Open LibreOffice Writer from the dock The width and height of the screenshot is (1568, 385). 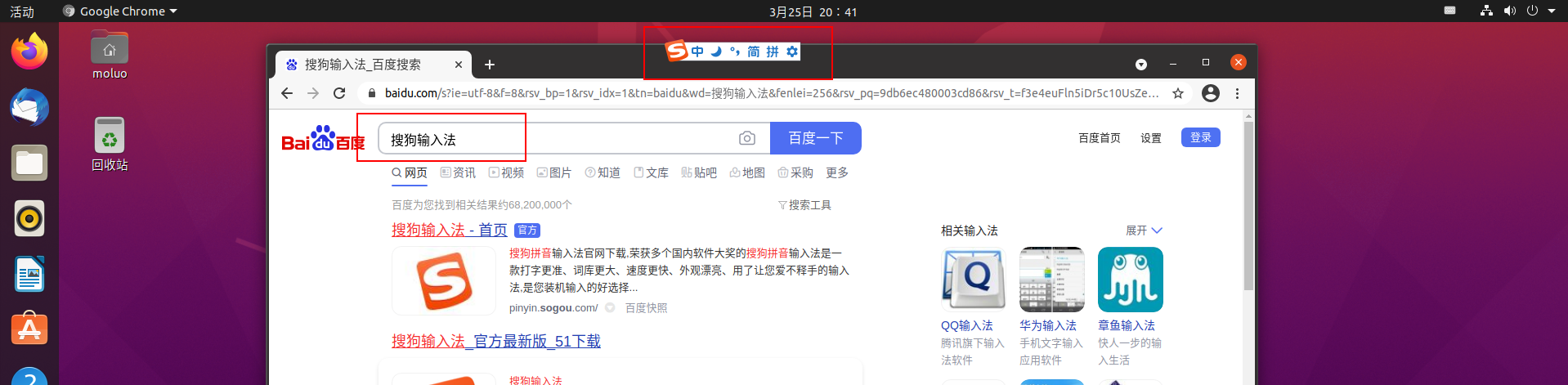coord(29,274)
